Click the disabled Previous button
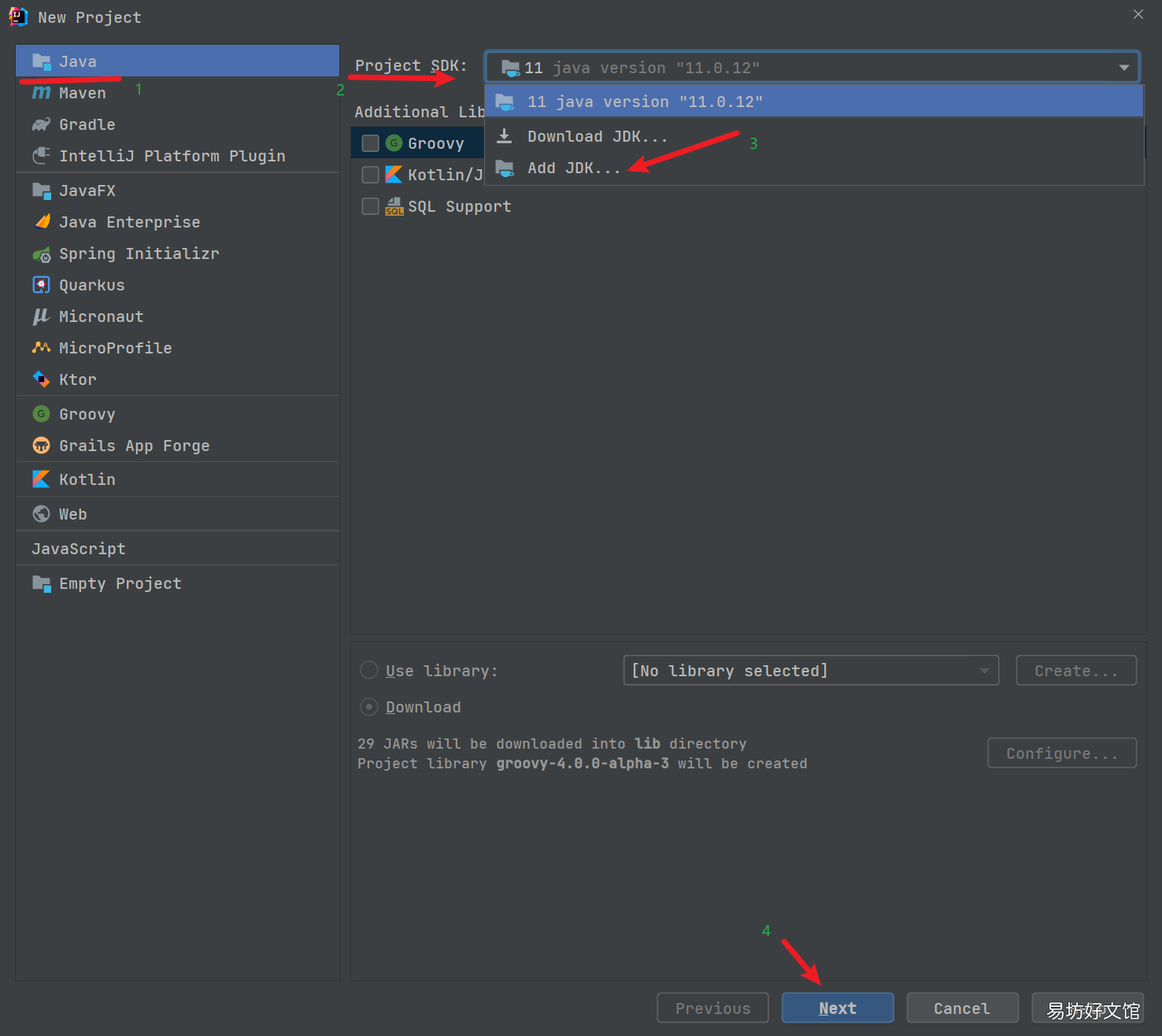Screen dimensions: 1162x1036 (x=712, y=1008)
